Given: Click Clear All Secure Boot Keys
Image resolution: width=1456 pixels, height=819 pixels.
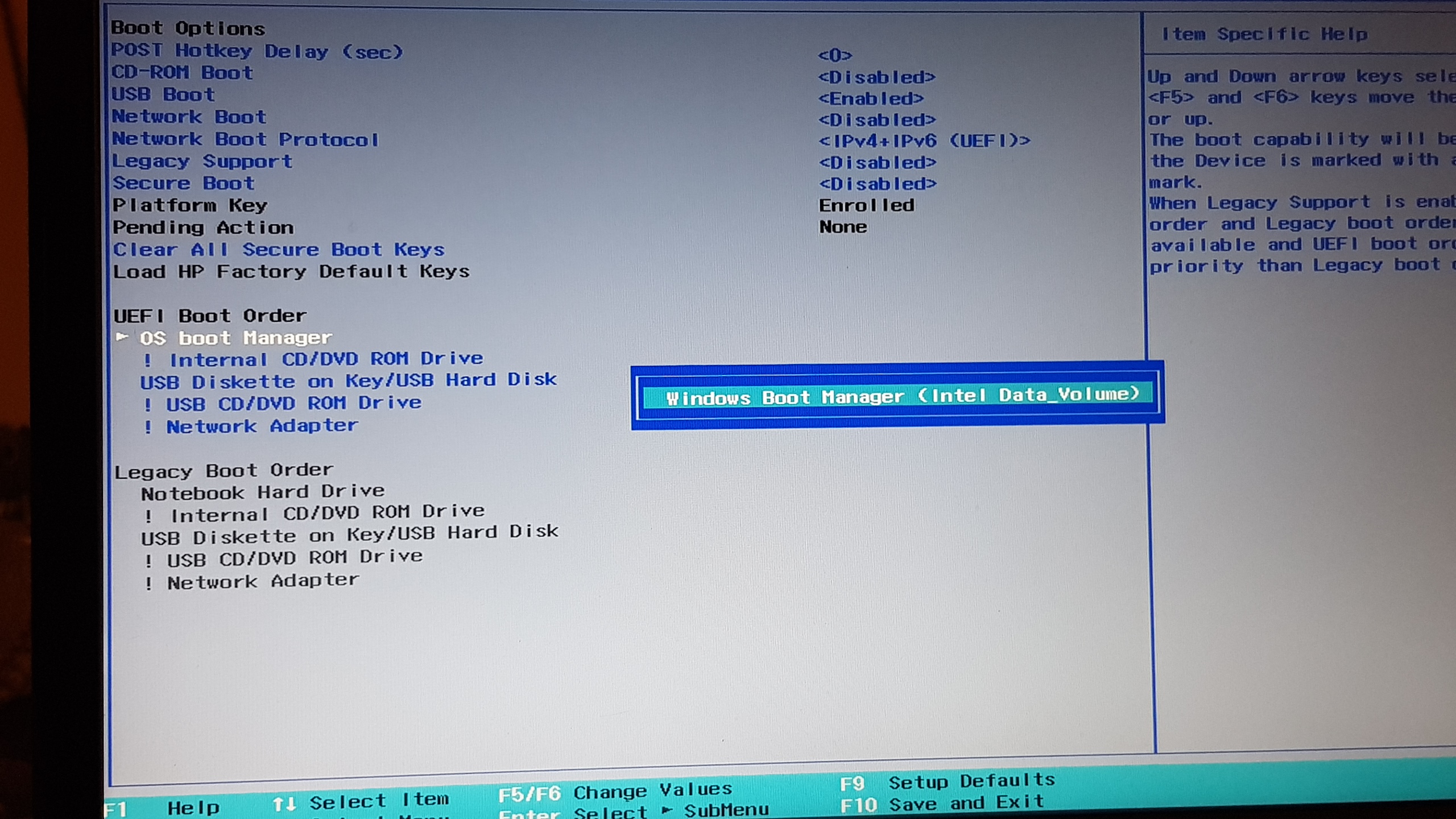Looking at the screenshot, I should 278,249.
